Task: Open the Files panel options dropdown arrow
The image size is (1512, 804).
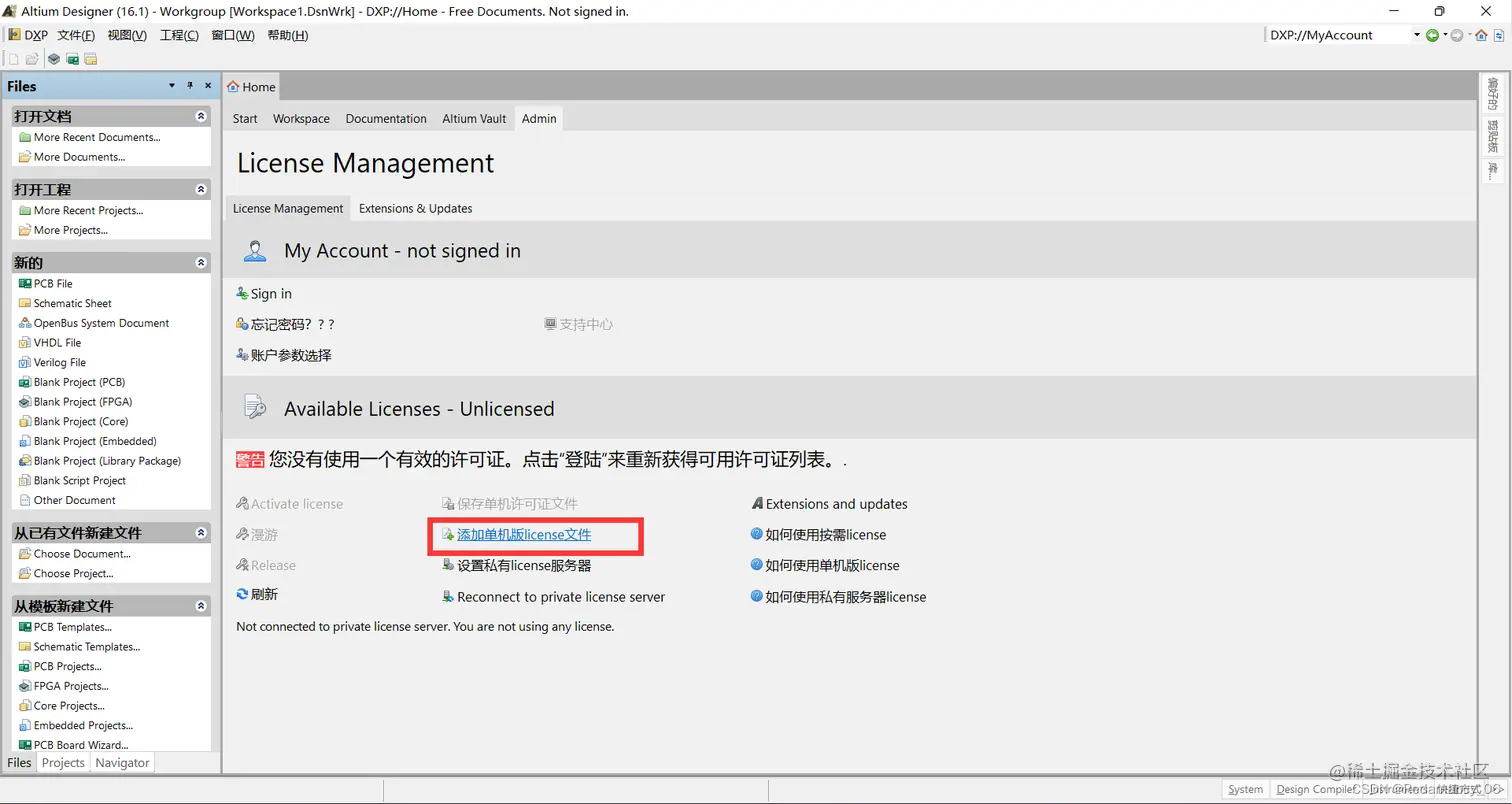Action: click(172, 86)
